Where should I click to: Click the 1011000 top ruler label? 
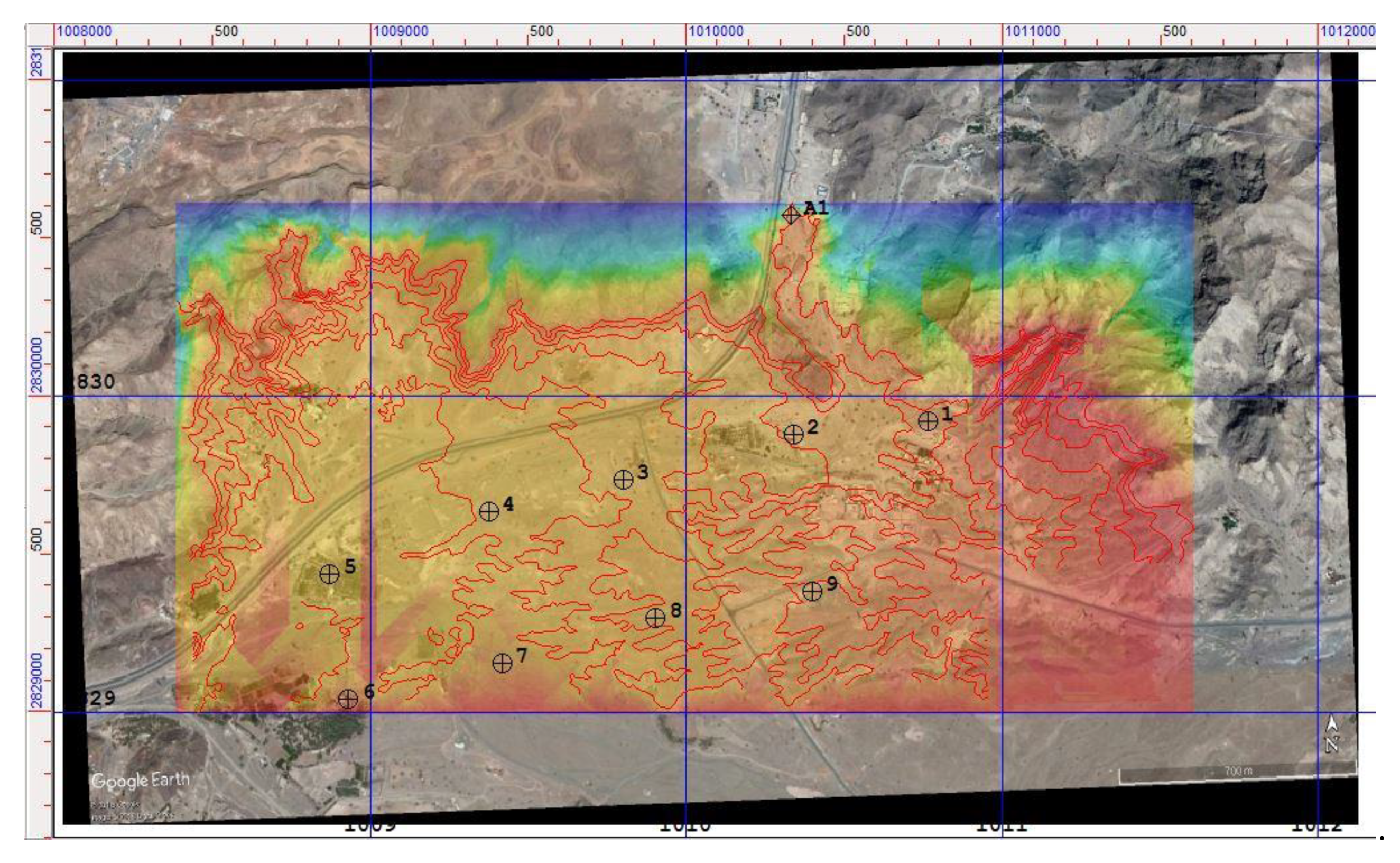click(1033, 31)
